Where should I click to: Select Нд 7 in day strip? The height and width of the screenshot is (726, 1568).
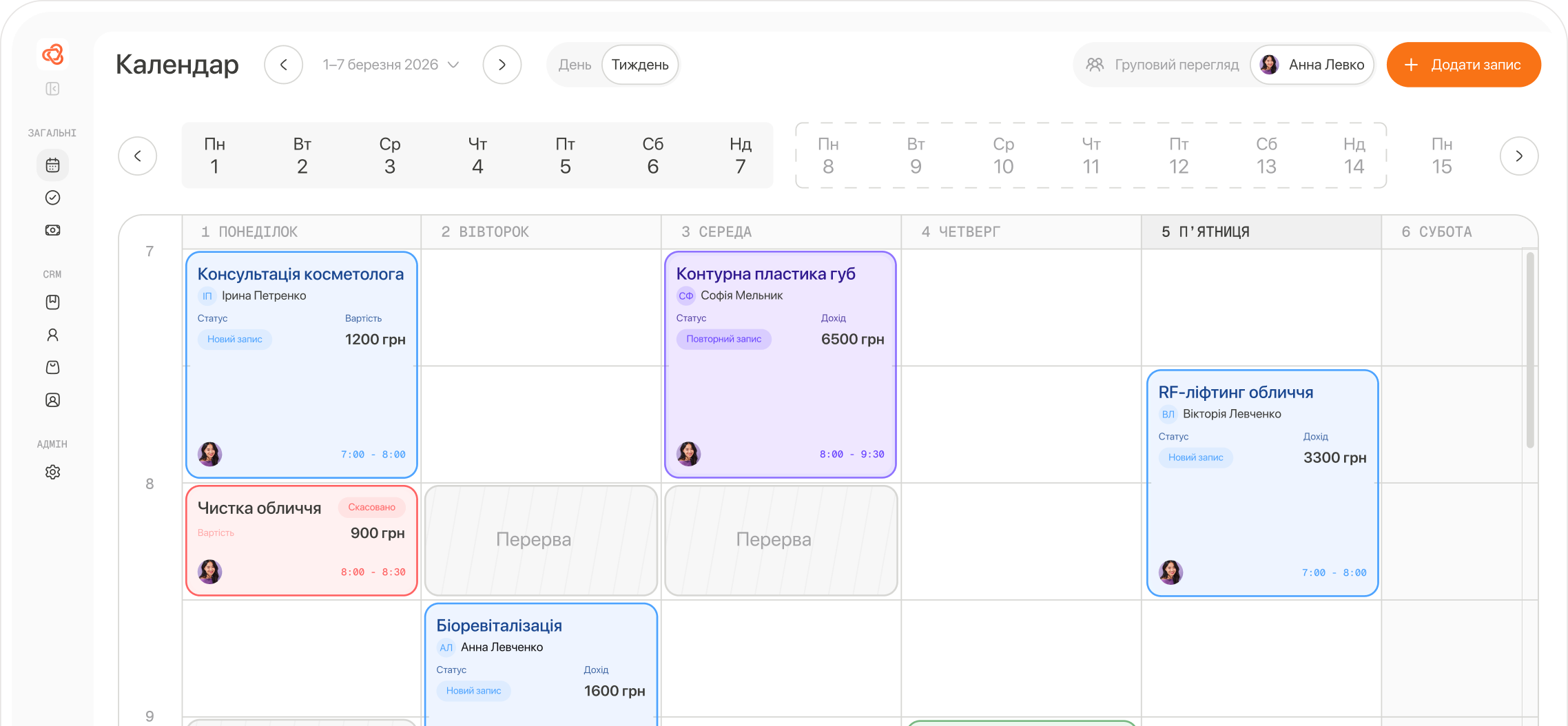[x=741, y=156]
